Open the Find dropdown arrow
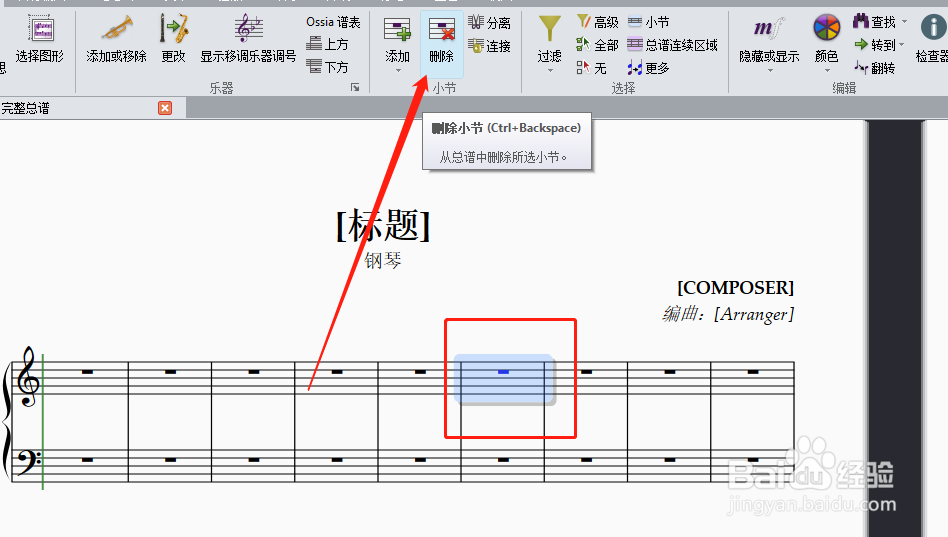This screenshot has width=948, height=537. point(904,22)
